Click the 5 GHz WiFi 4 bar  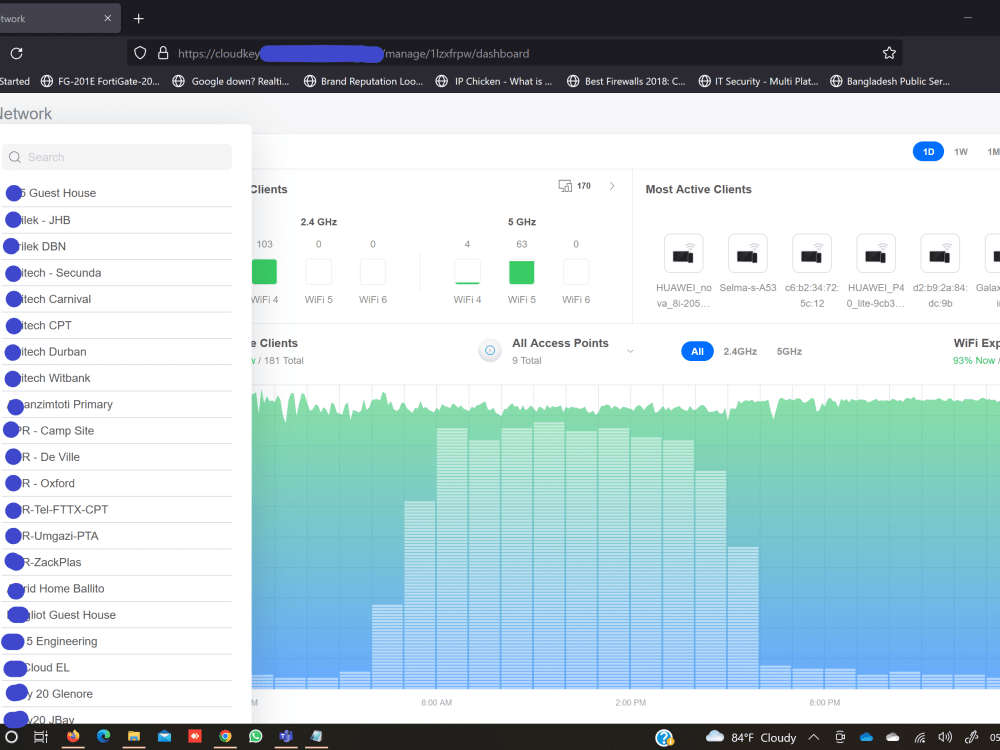click(467, 272)
